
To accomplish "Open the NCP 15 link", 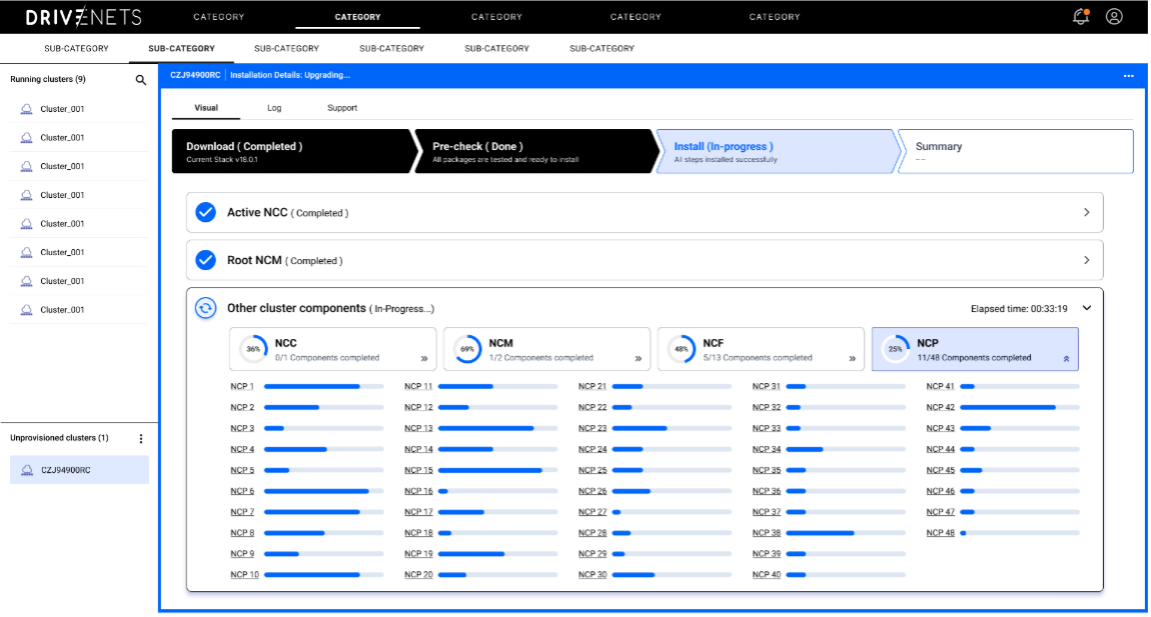I will tap(418, 470).
